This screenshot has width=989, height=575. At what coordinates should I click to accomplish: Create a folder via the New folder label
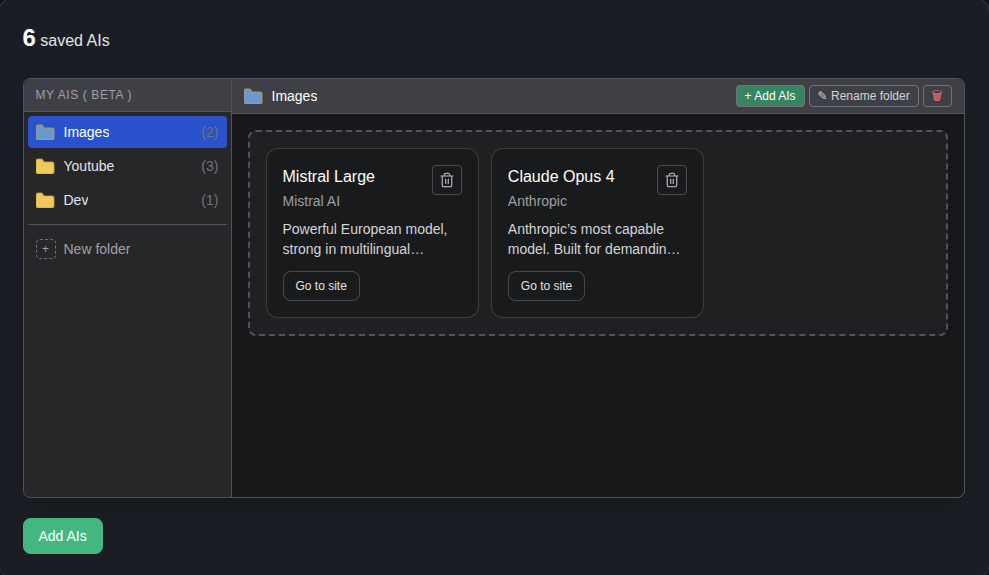pos(97,249)
